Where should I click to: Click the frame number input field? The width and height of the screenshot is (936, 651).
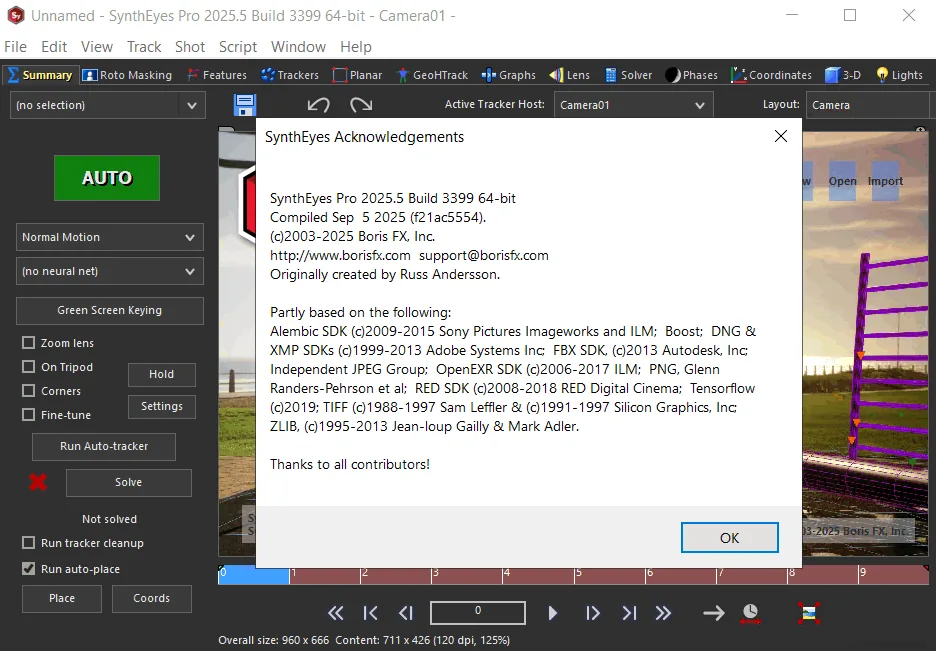(478, 613)
